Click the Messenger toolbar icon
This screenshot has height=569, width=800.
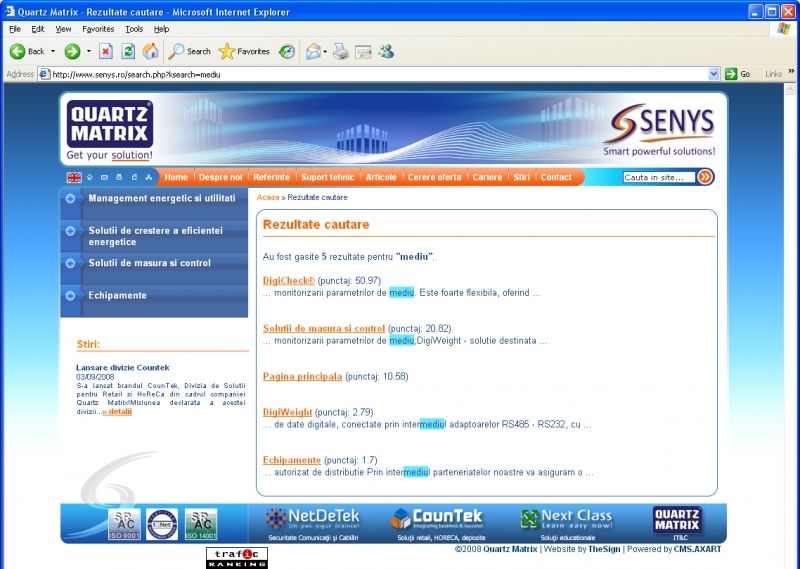pos(387,51)
